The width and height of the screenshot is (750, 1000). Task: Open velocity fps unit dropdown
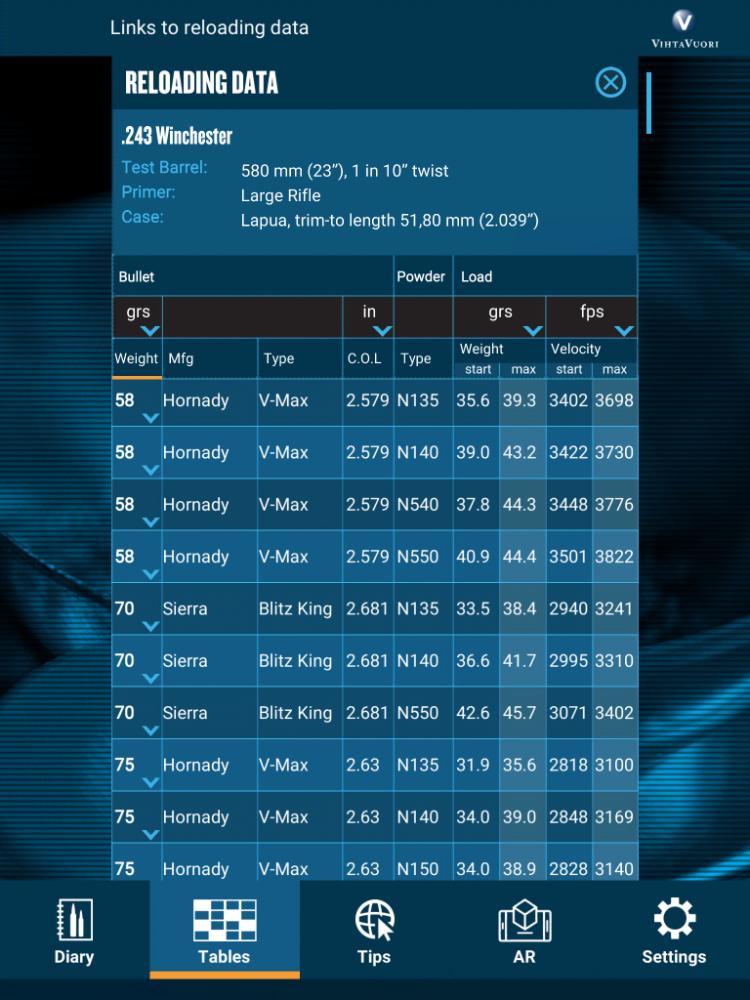[592, 317]
